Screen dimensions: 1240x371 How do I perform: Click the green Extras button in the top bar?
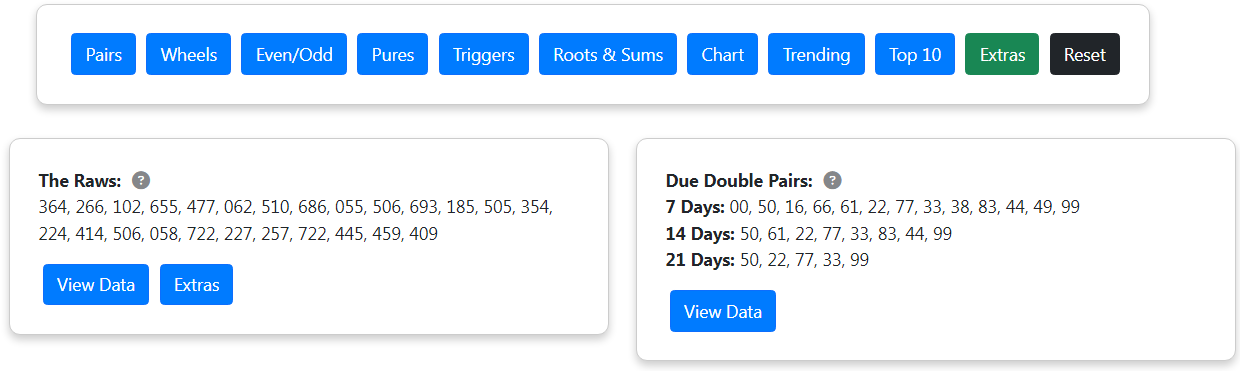(1002, 54)
